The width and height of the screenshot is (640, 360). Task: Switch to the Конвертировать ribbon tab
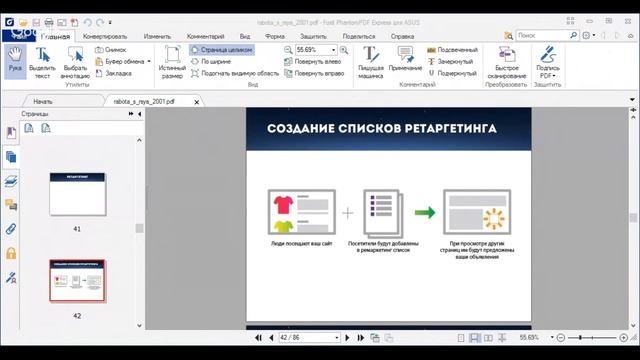coord(105,36)
